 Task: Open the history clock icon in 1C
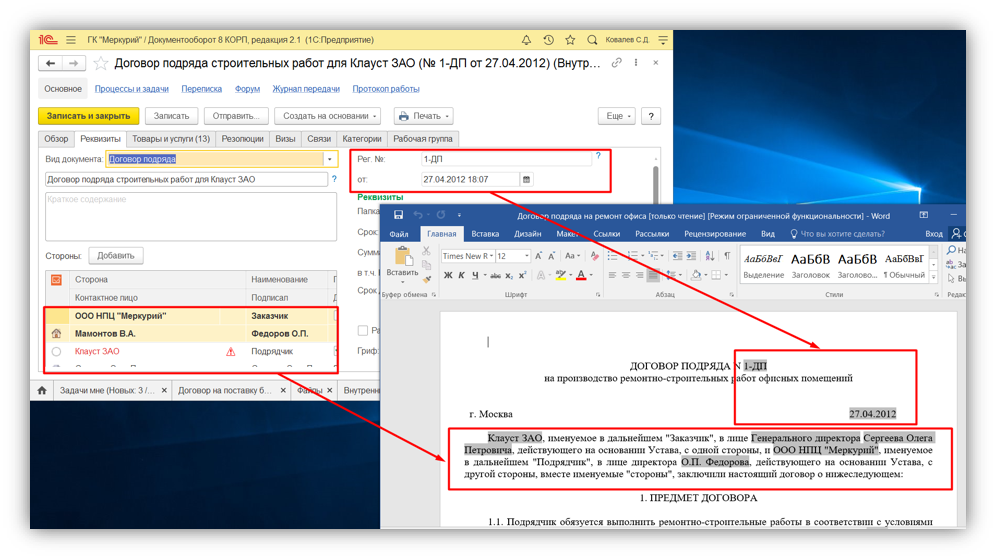[548, 40]
